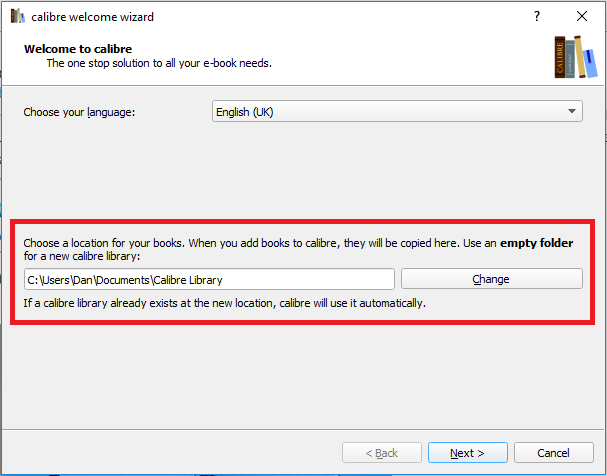Click the calibre bookshelf logo in header
Viewport: 607px width, 476px height.
coord(576,57)
